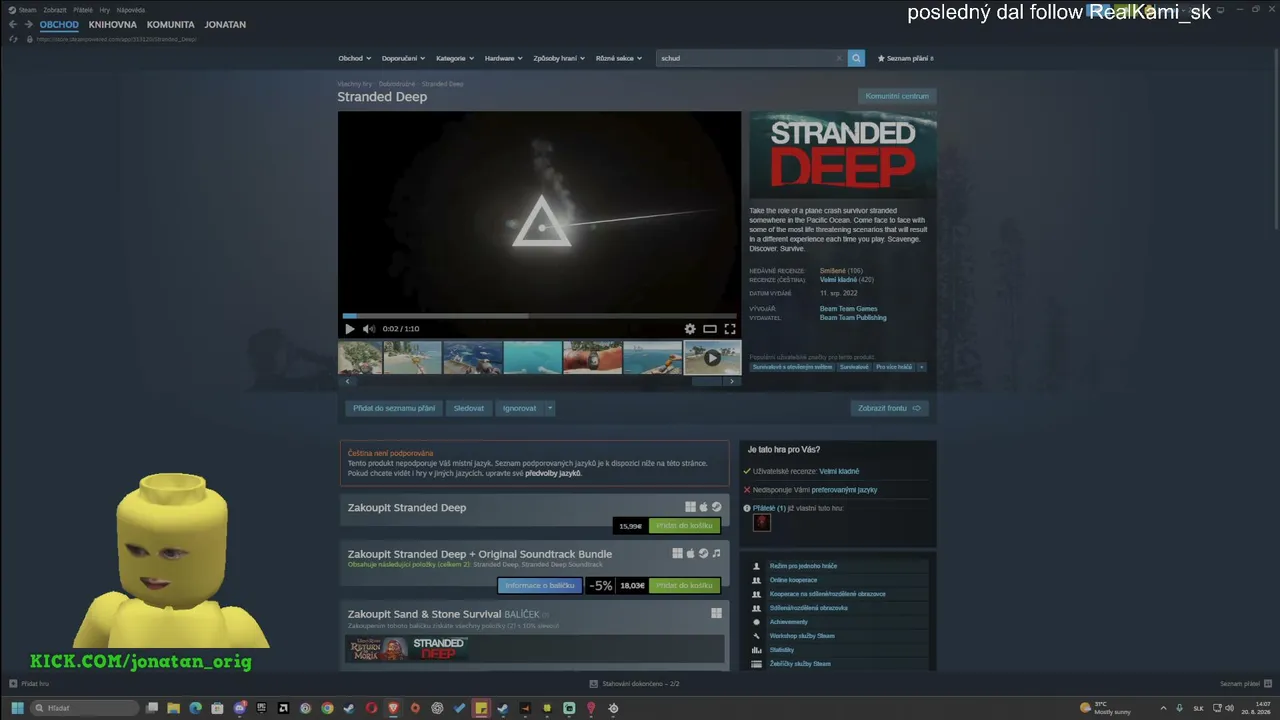
Task: Expand the Hardware dropdown menu
Action: click(504, 58)
